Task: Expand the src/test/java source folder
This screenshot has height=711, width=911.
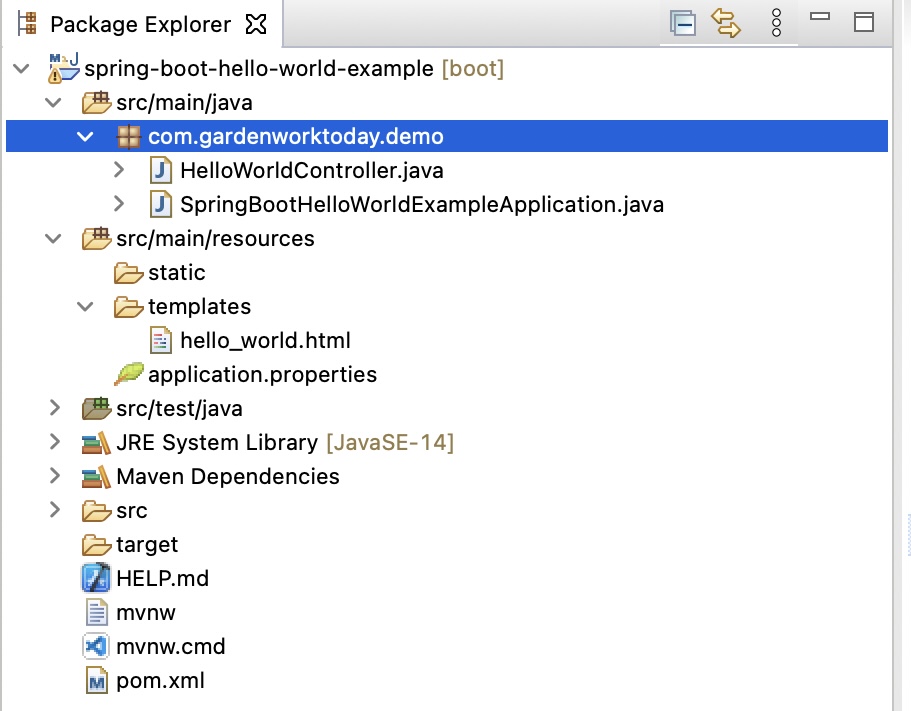Action: coord(55,408)
